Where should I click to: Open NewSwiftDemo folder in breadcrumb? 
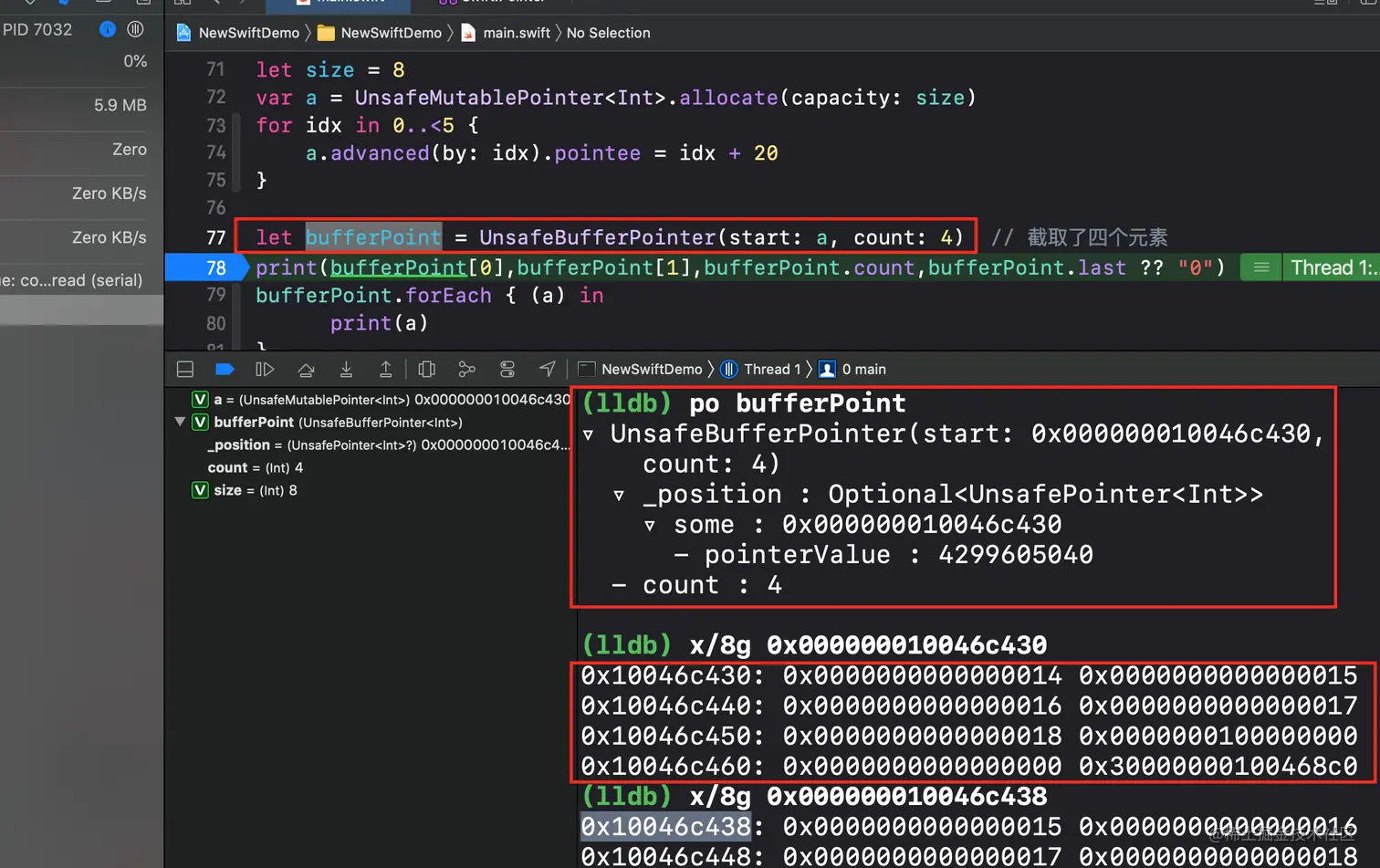click(x=380, y=33)
